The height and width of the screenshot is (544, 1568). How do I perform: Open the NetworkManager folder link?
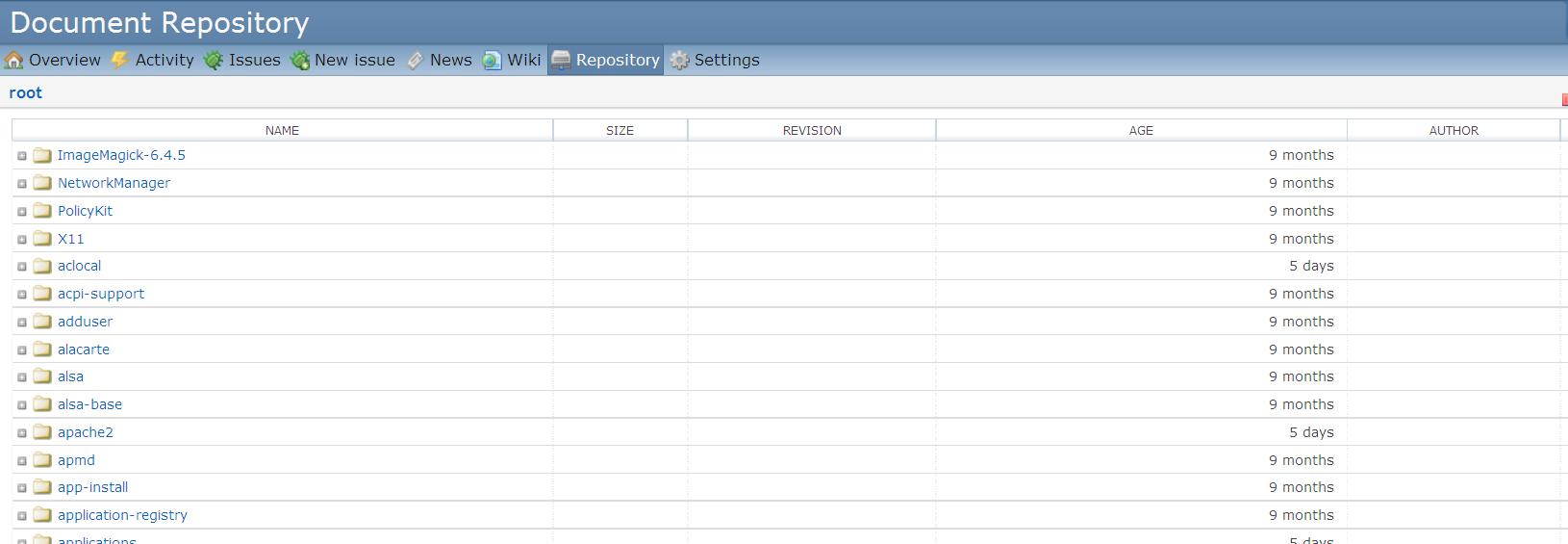114,183
